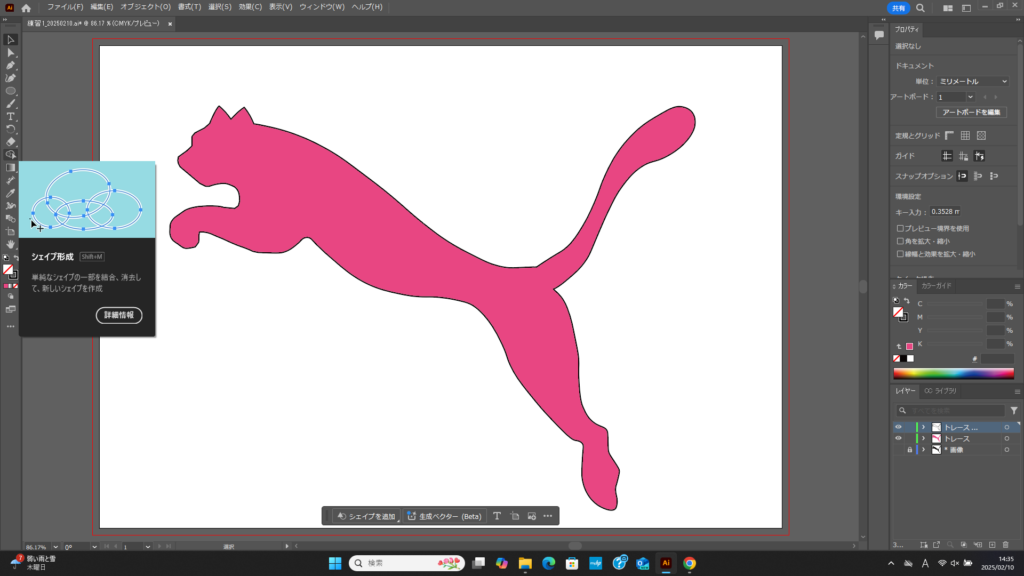Hide the top トレース layer with eye icon
The height and width of the screenshot is (576, 1024).
coord(898,427)
